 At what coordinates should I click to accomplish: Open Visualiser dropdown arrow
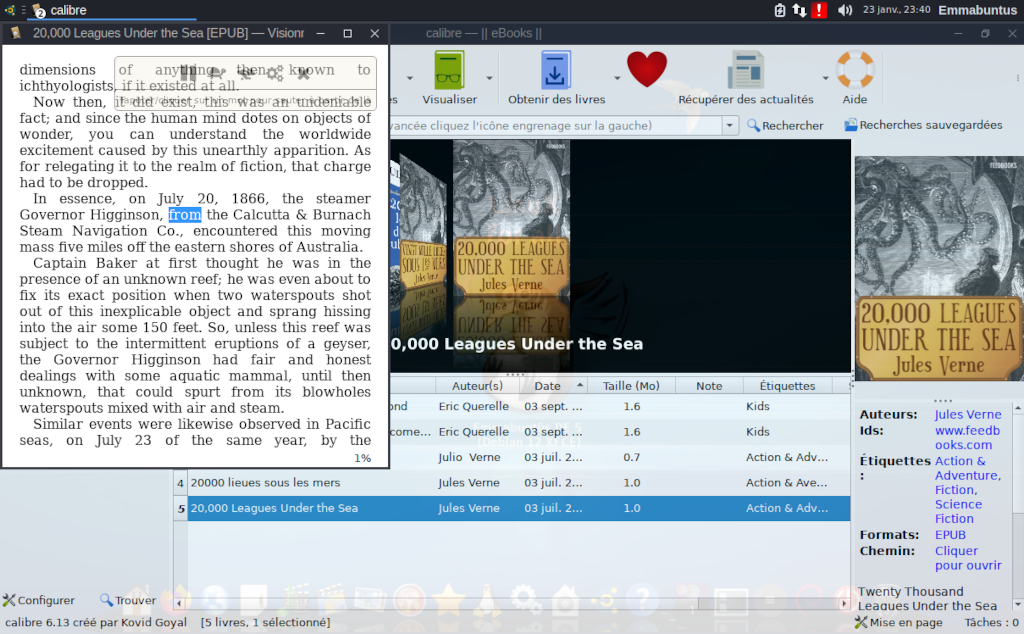489,78
